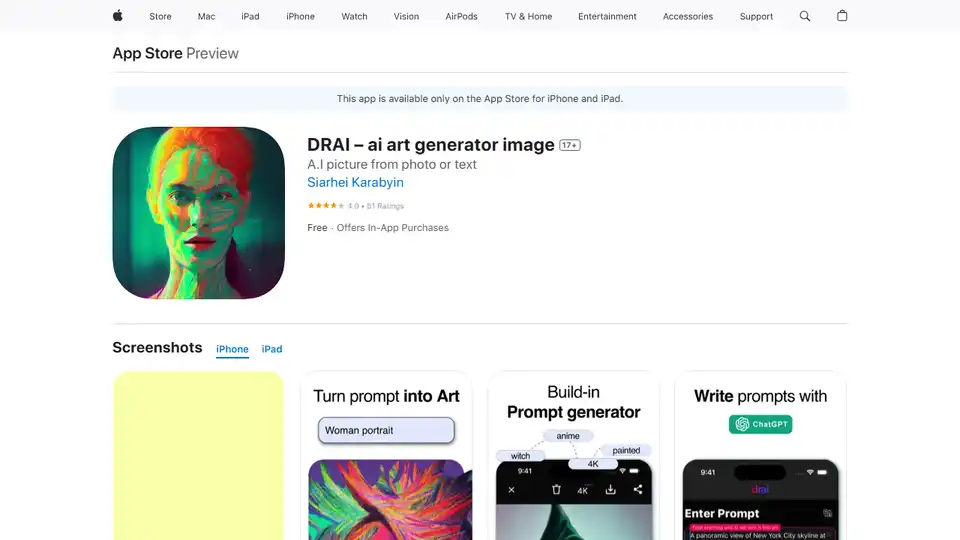The height and width of the screenshot is (540, 960).
Task: Open 'Turn prompt into Art' screenshot
Action: click(x=386, y=456)
